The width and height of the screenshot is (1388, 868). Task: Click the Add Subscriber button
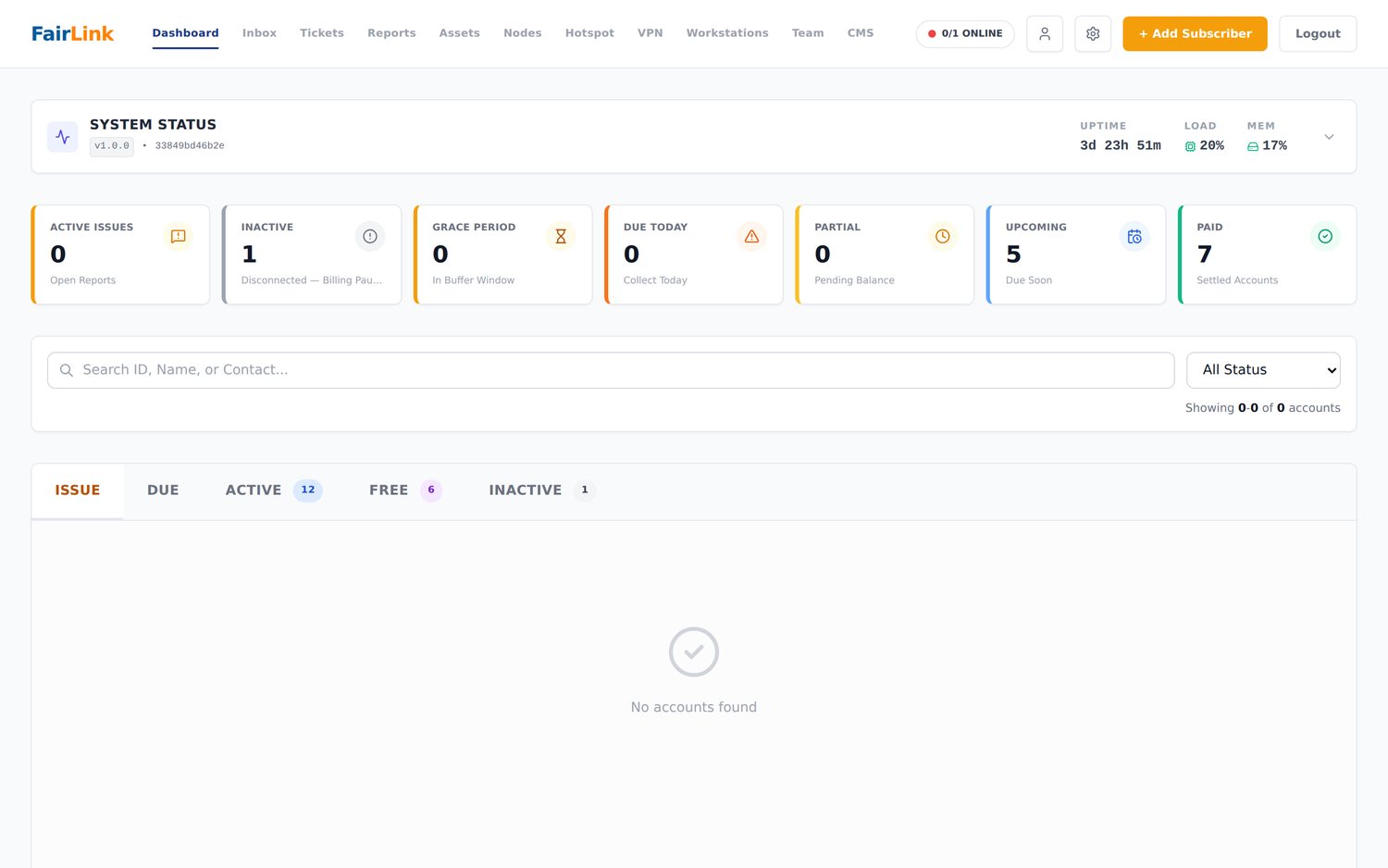tap(1195, 33)
